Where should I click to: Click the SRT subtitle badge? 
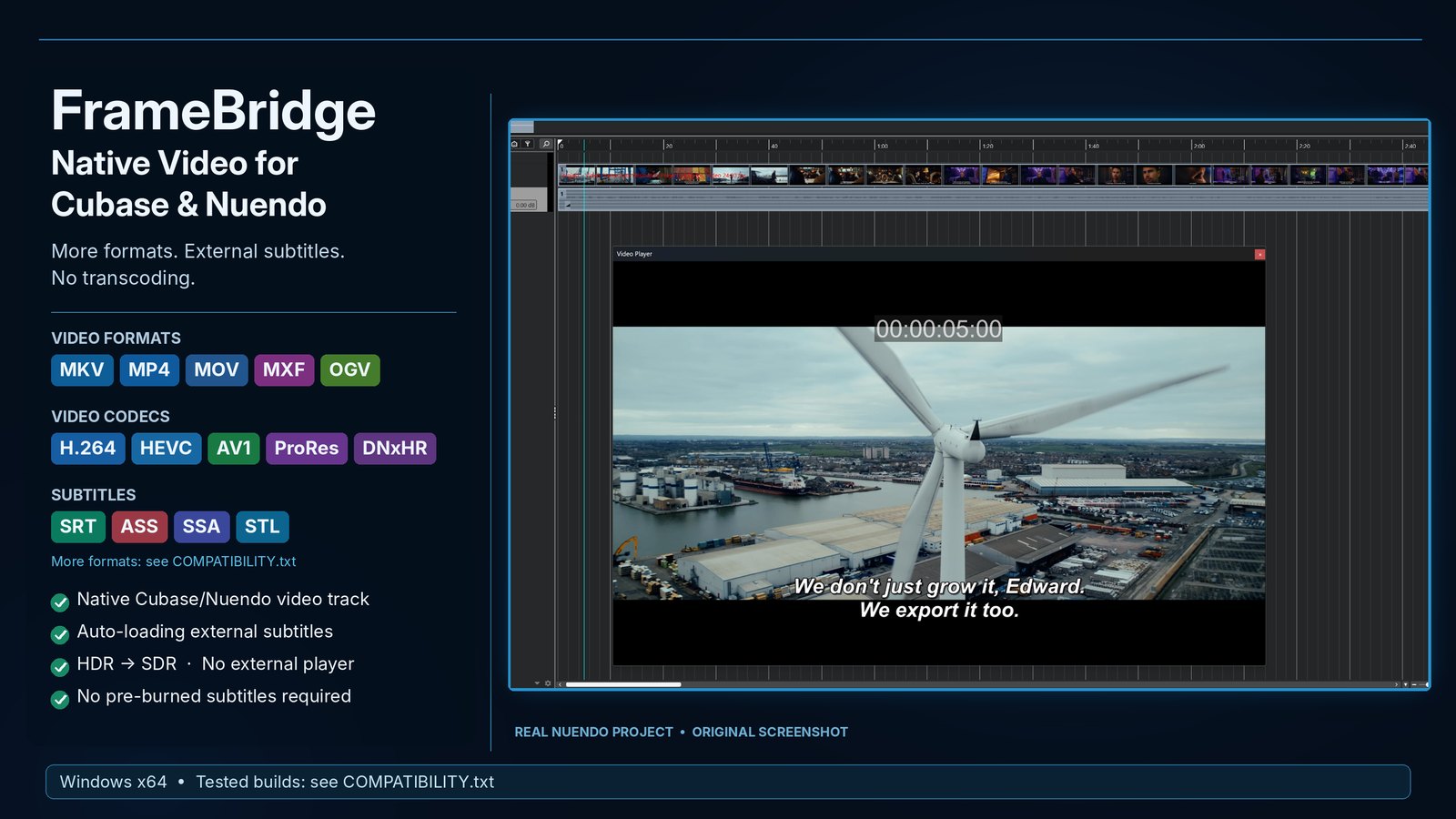78,527
